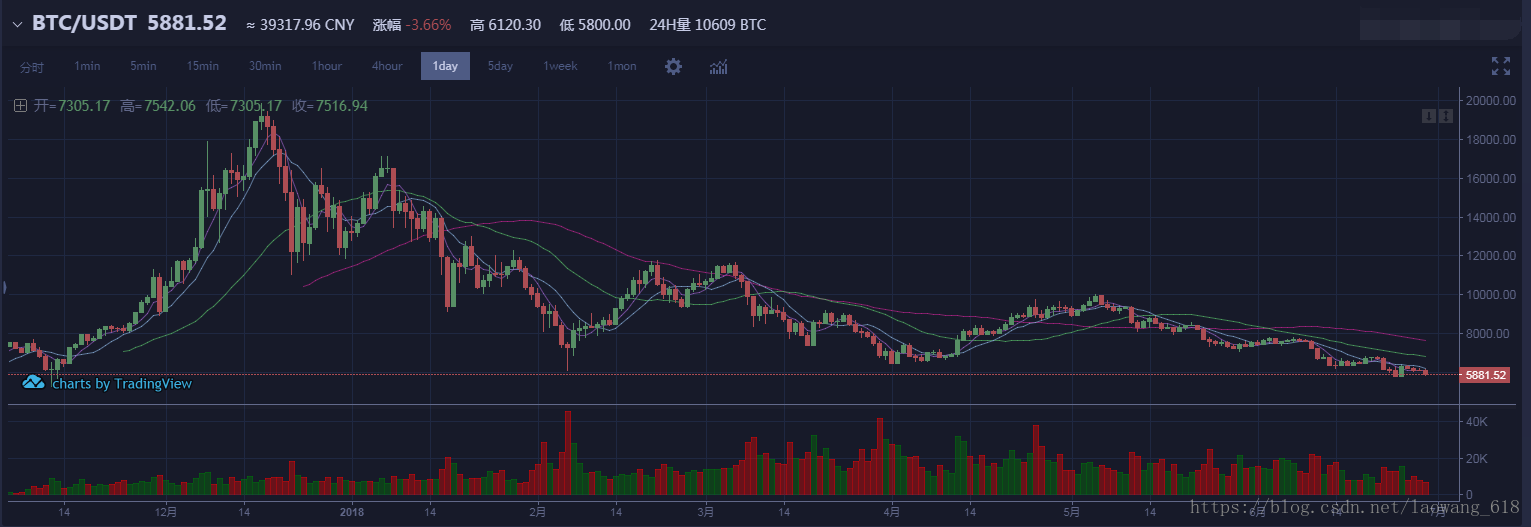This screenshot has width=1531, height=527.
Task: Select the active 1day interval
Action: point(445,66)
